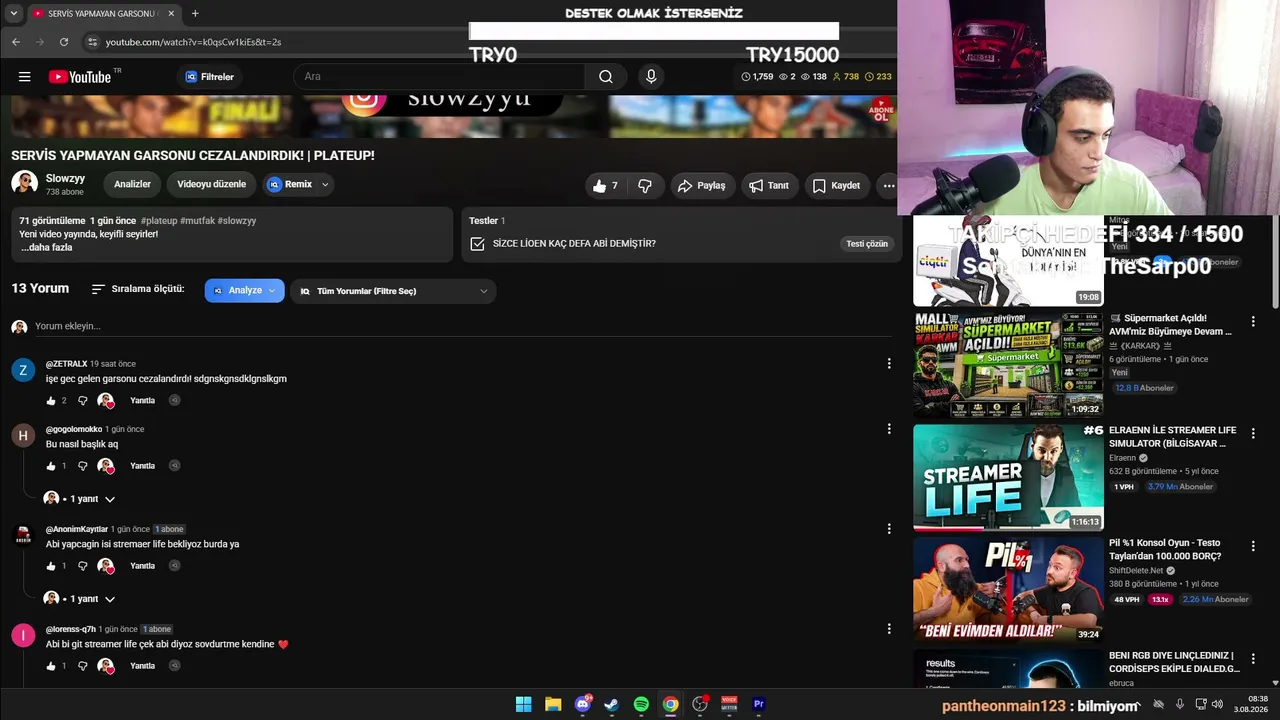Launch Premiere Pro from the taskbar
This screenshot has height=720, width=1280.
(758, 705)
